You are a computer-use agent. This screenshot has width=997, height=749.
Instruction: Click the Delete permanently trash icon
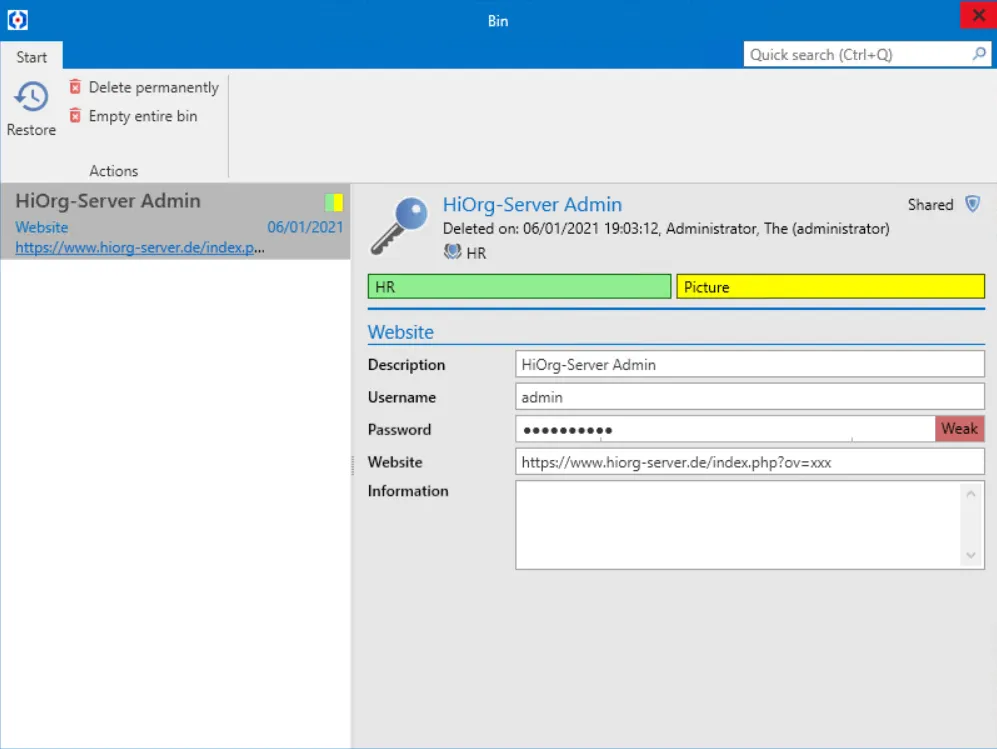[x=75, y=86]
